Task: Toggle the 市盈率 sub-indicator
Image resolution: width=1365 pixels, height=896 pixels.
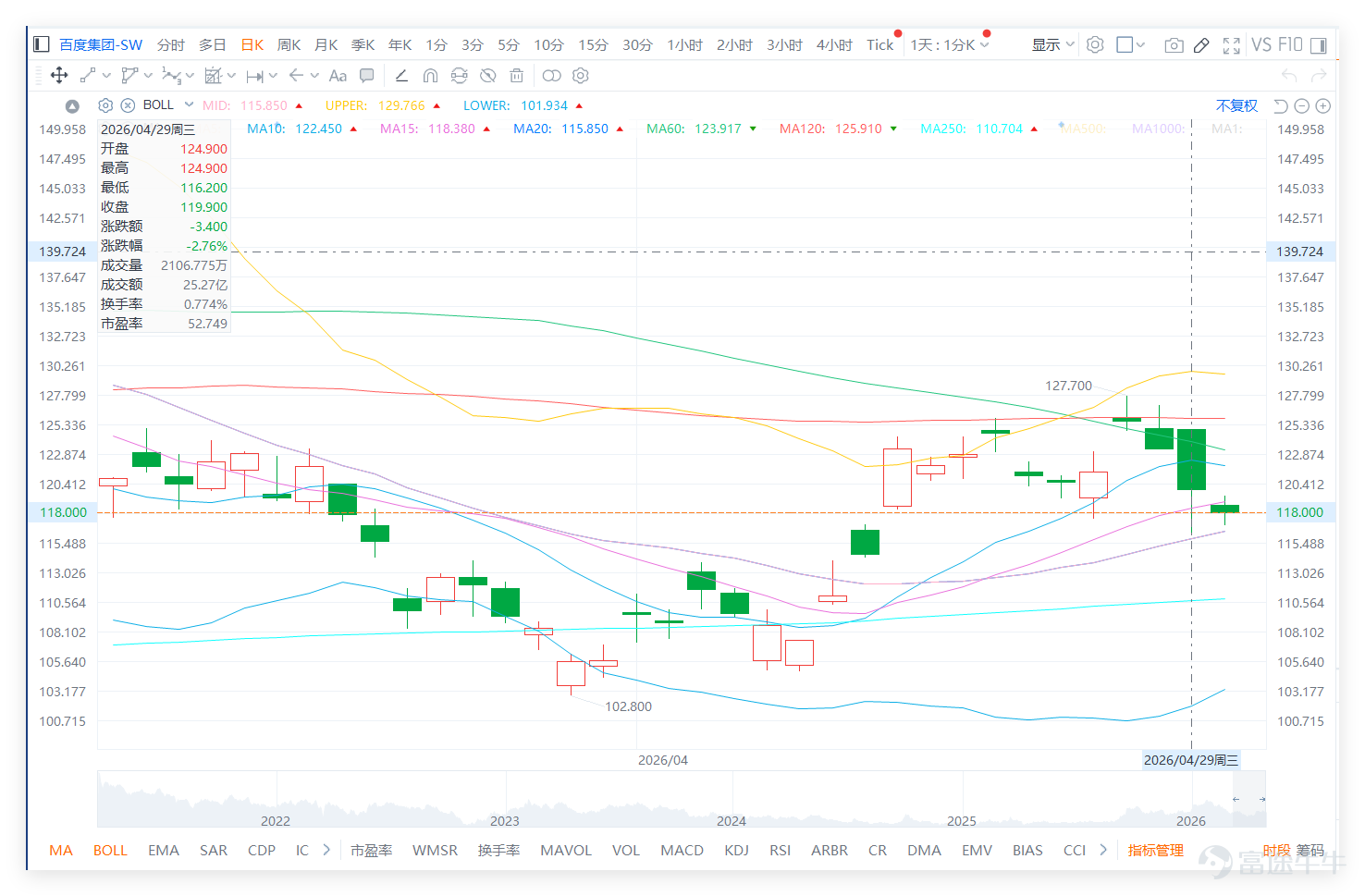Action: (x=372, y=850)
